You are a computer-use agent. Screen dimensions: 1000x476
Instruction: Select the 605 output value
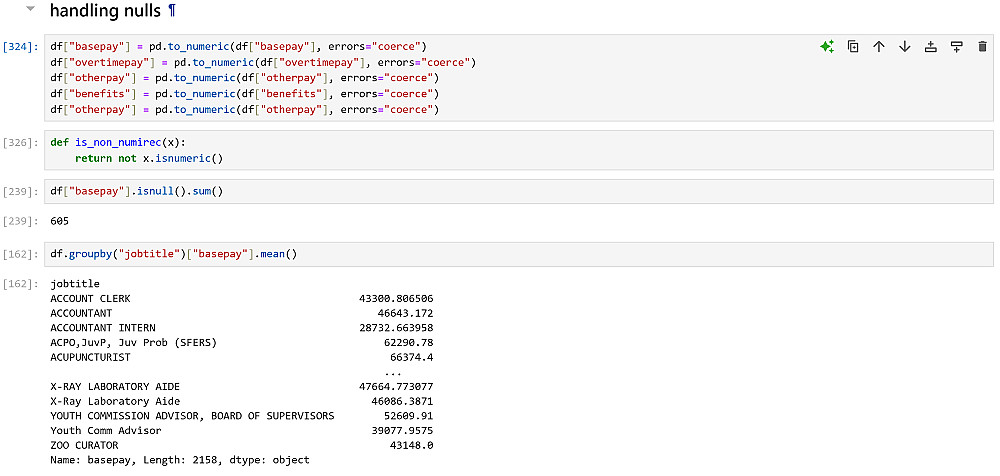click(x=60, y=219)
